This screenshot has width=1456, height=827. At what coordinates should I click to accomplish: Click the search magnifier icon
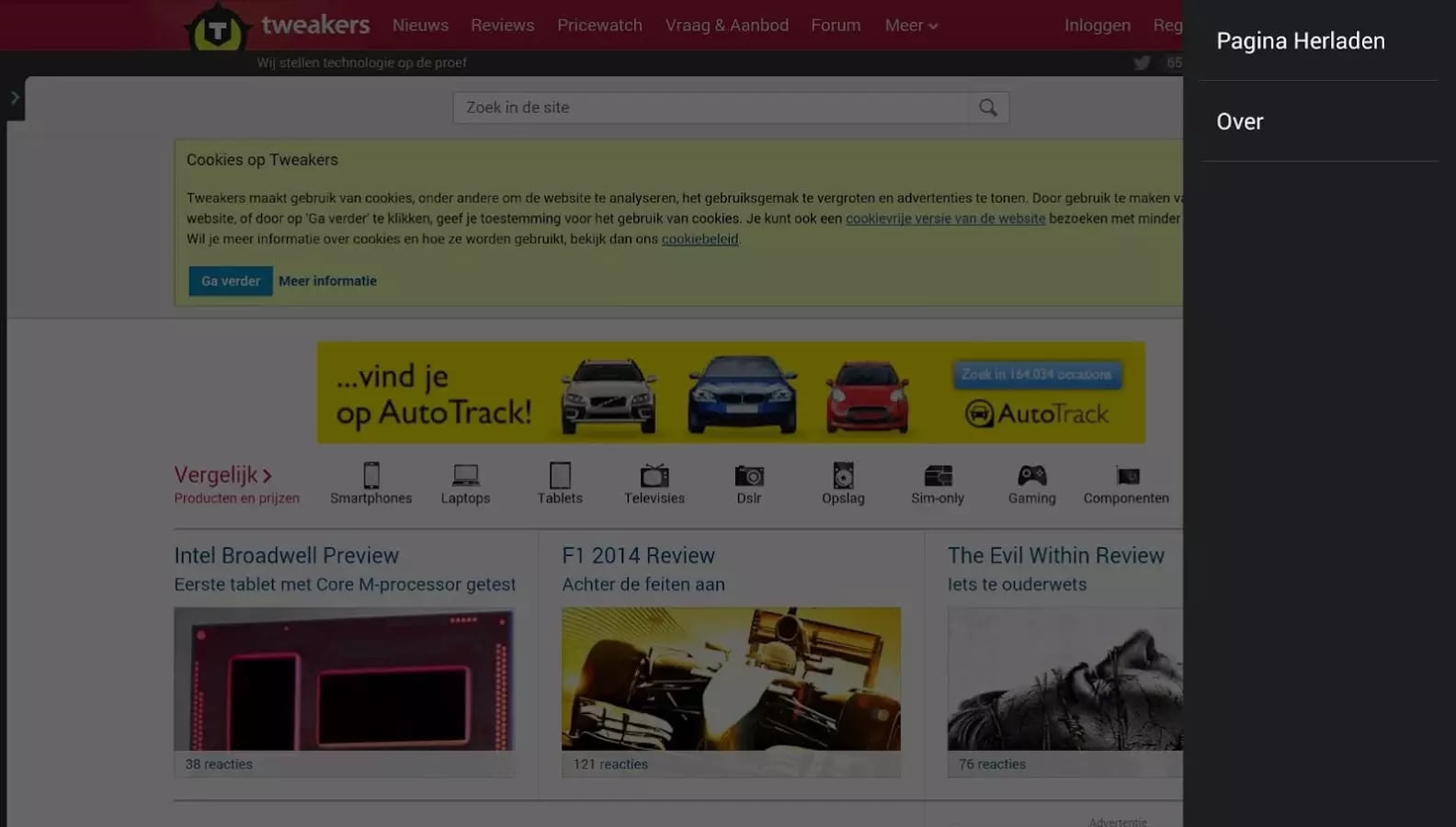pyautogui.click(x=988, y=108)
